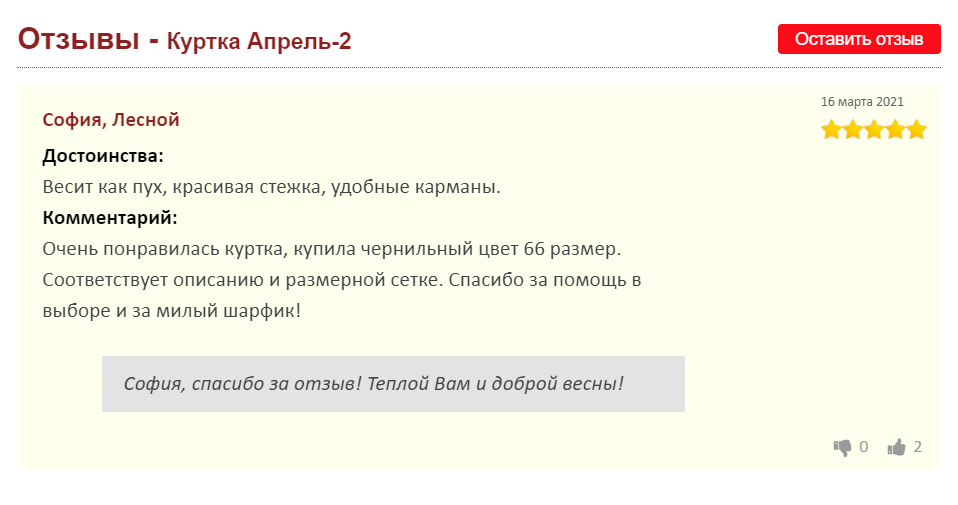Click the dislike count 0
The height and width of the screenshot is (505, 958).
[864, 447]
